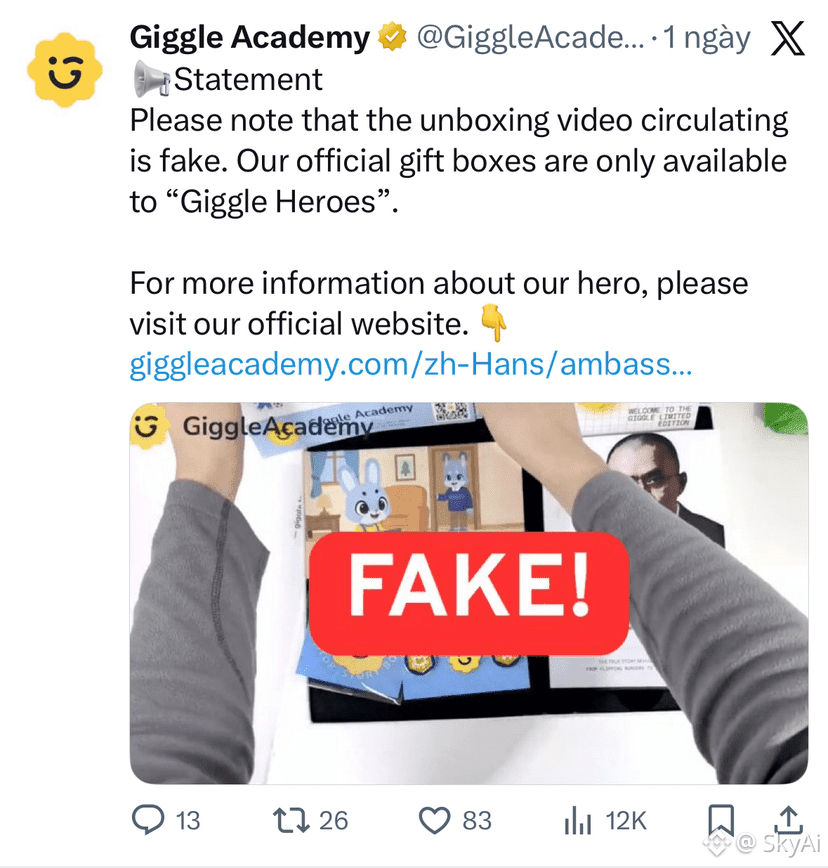Share the post via upload arrow icon

point(790,820)
